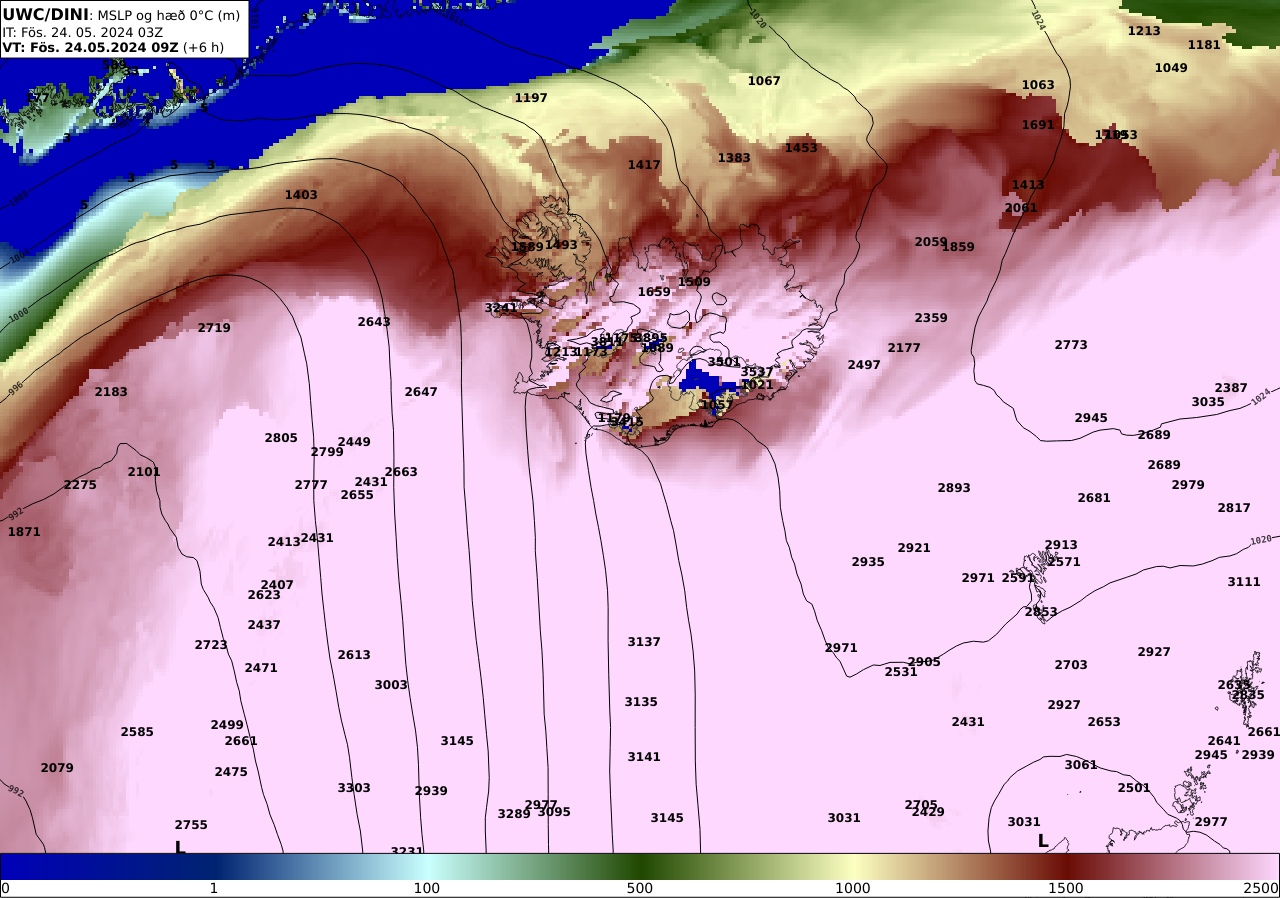The height and width of the screenshot is (898, 1280).
Task: Click the 500 label on the colour scale
Action: click(x=640, y=888)
